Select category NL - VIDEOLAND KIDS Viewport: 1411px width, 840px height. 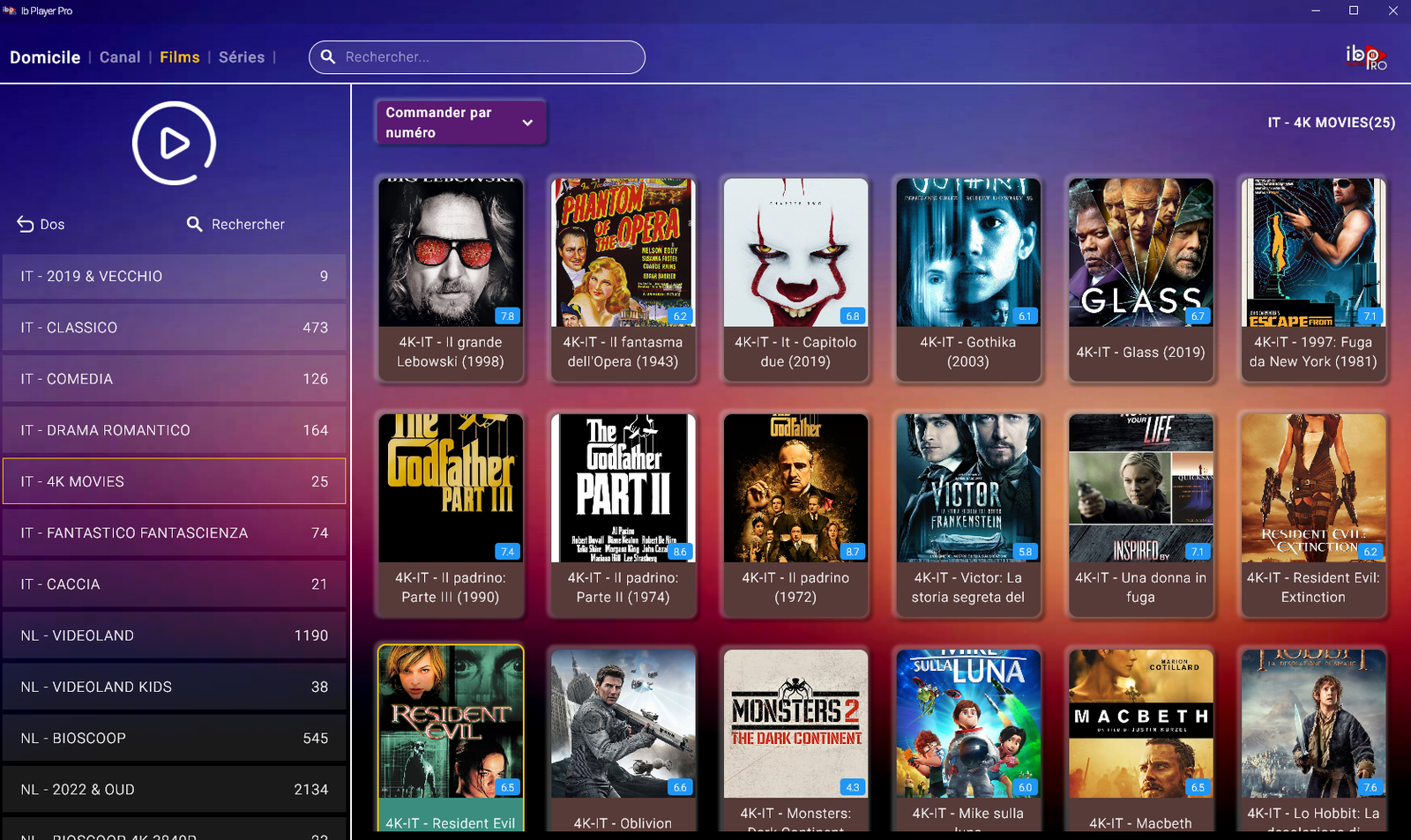[175, 687]
